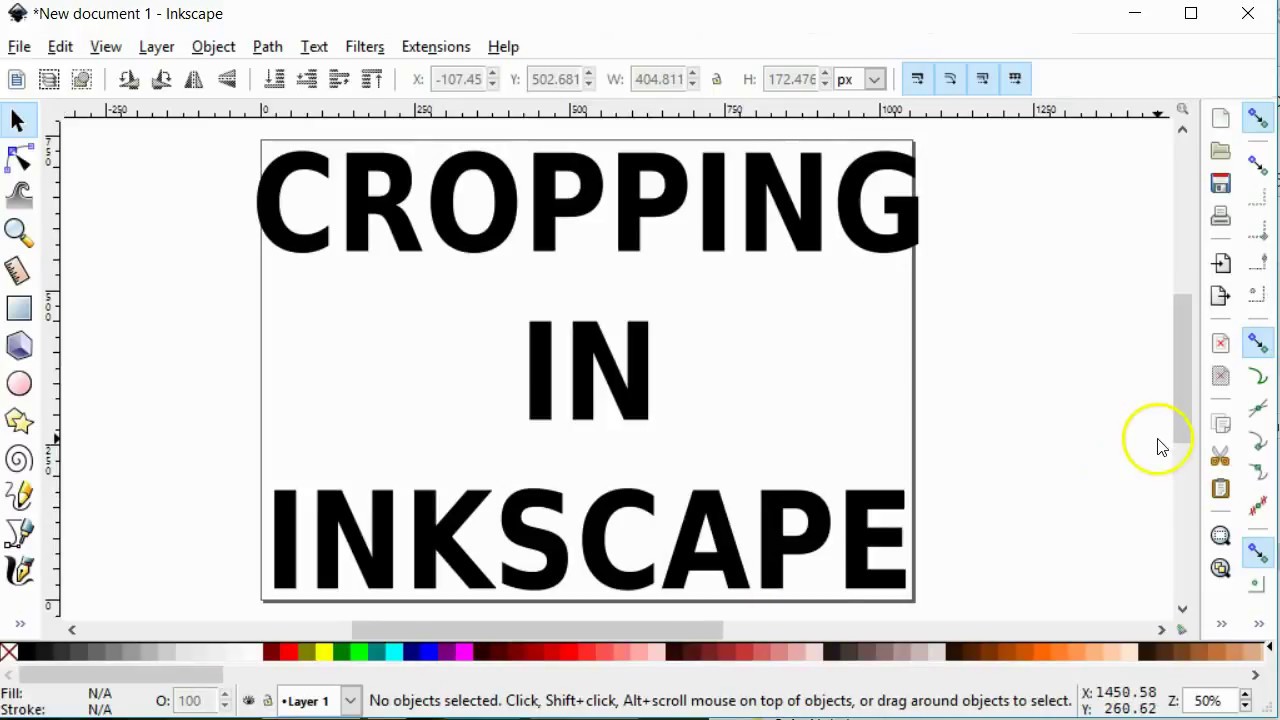This screenshot has width=1280, height=720.
Task: Select the Zoom magnifier tool
Action: (x=18, y=232)
